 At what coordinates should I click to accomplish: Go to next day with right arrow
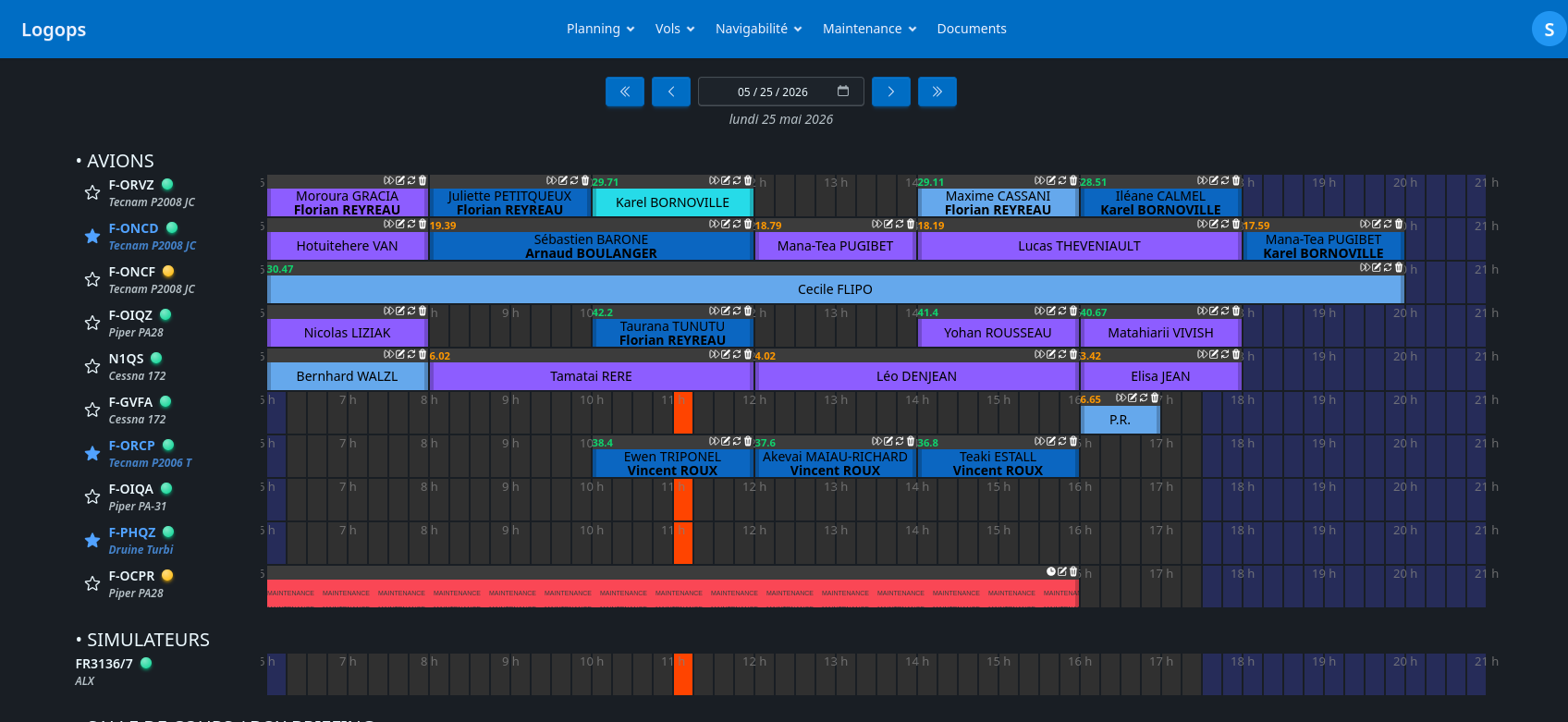click(x=891, y=92)
